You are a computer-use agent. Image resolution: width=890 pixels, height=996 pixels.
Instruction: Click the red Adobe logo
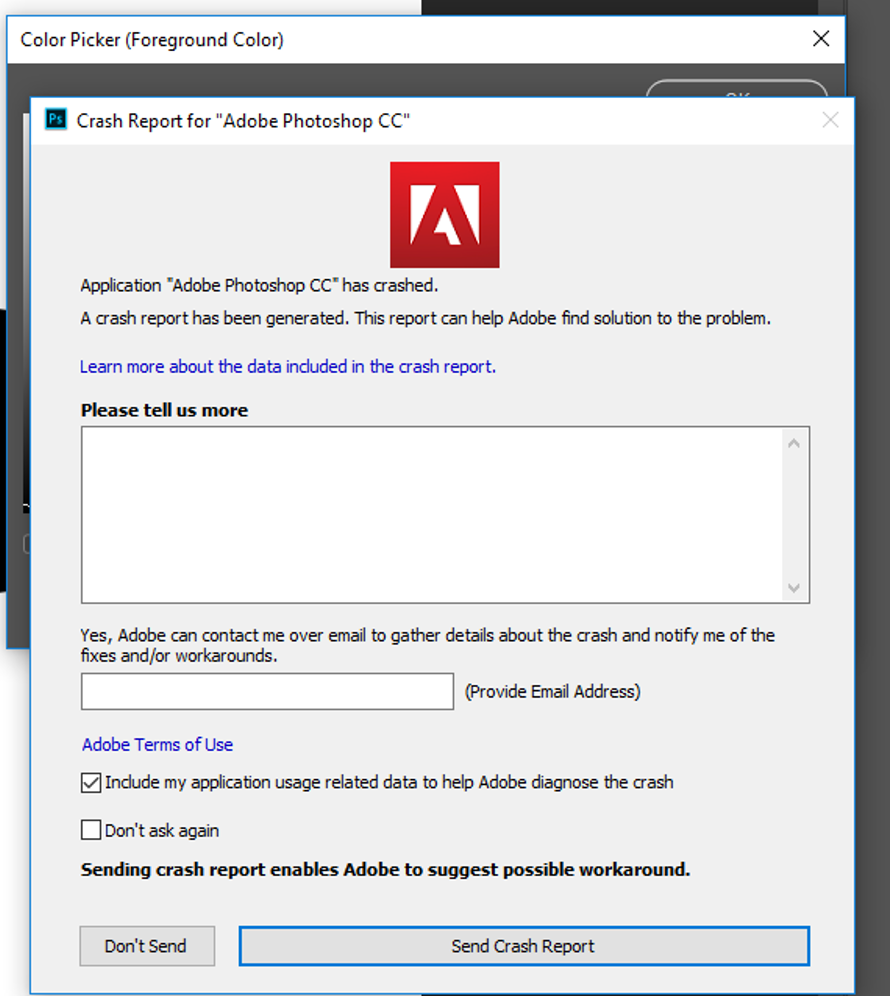coord(444,214)
